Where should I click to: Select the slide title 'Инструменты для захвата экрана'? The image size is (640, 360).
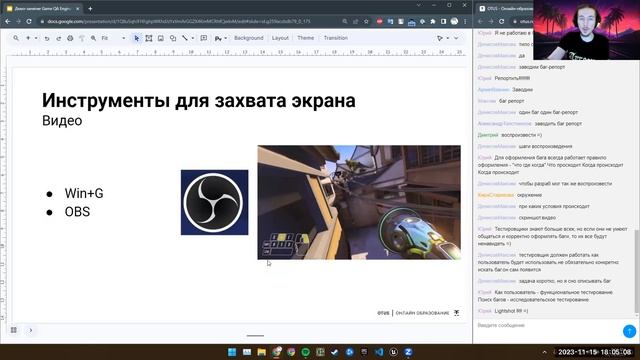tap(199, 100)
